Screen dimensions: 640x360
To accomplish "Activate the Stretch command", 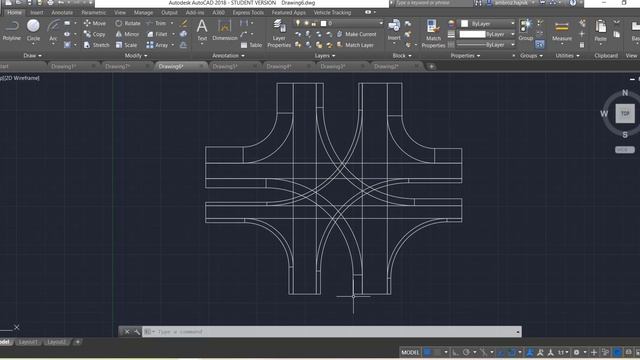I will coord(96,45).
